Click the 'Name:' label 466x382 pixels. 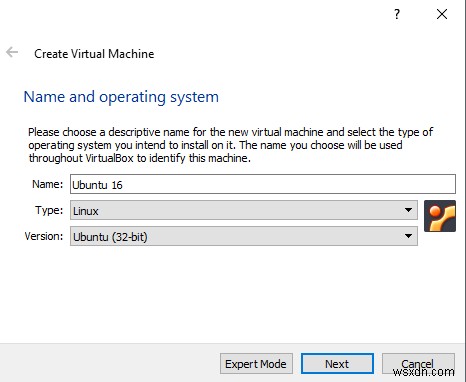coord(47,184)
